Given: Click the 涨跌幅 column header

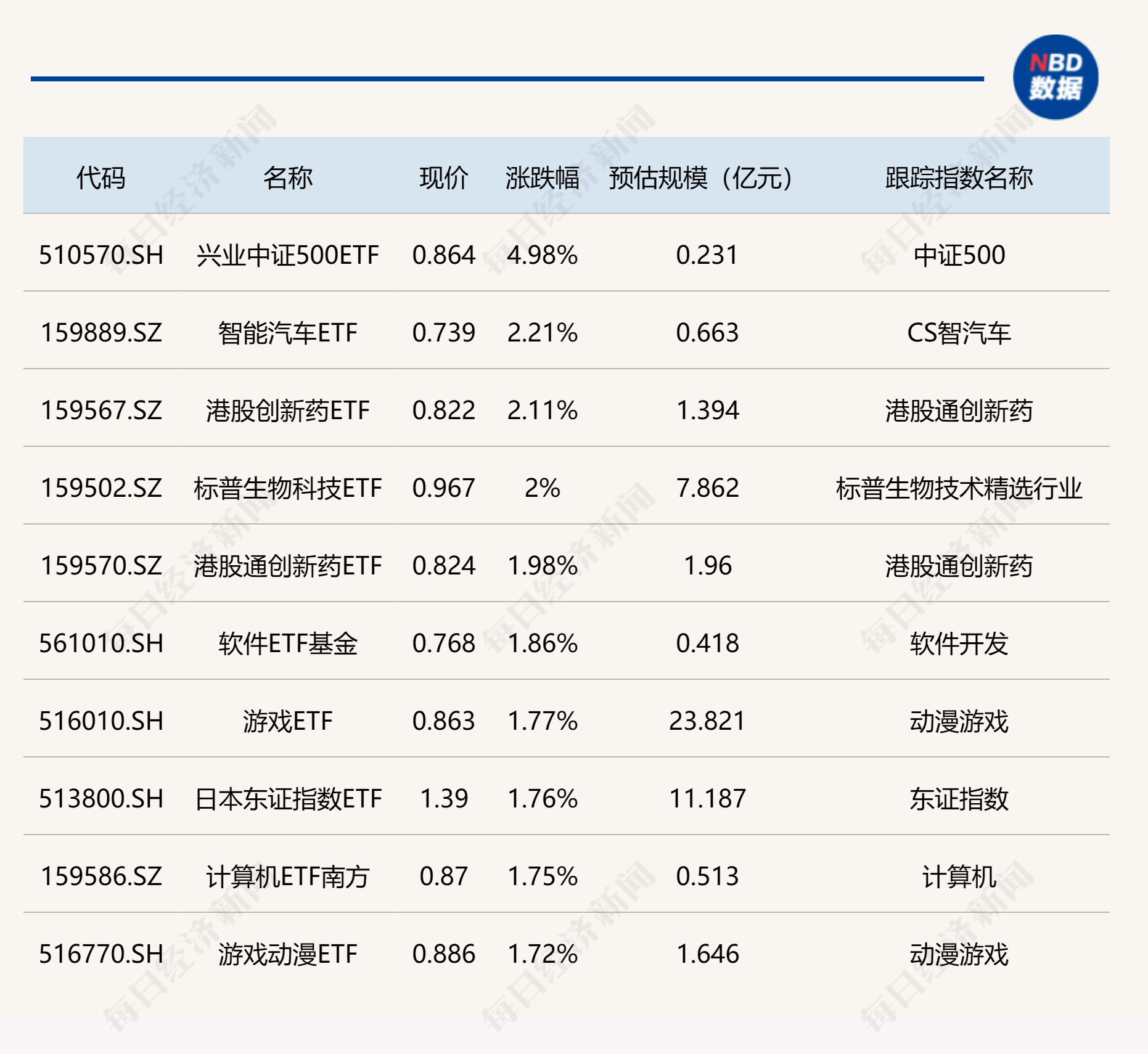Looking at the screenshot, I should tap(543, 178).
